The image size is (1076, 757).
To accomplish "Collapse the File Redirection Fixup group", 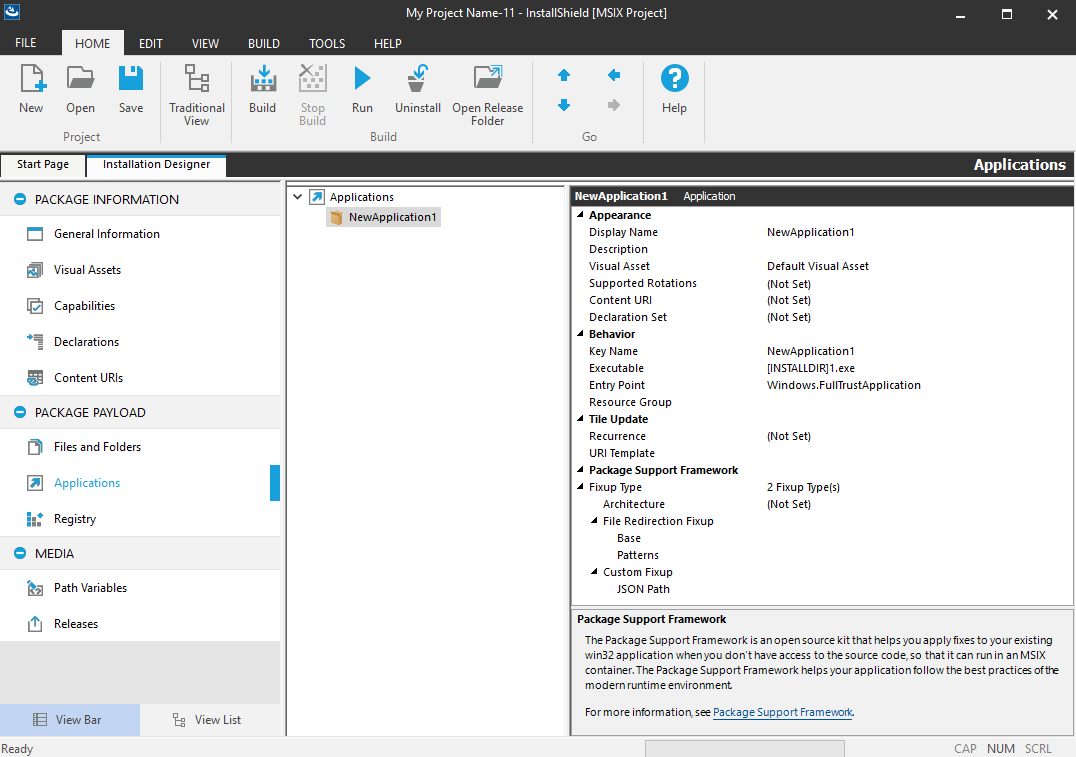I will tap(595, 521).
